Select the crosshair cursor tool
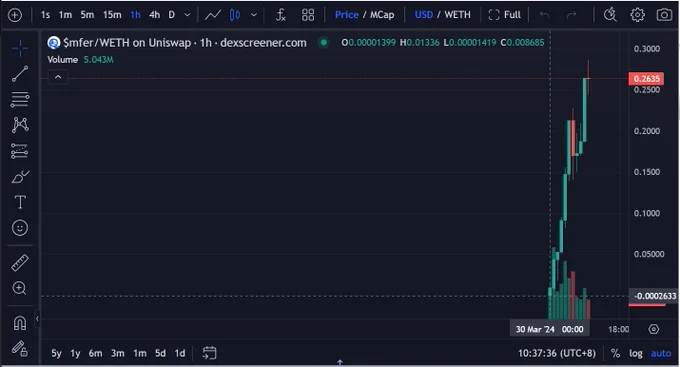680x367 pixels. [x=20, y=48]
